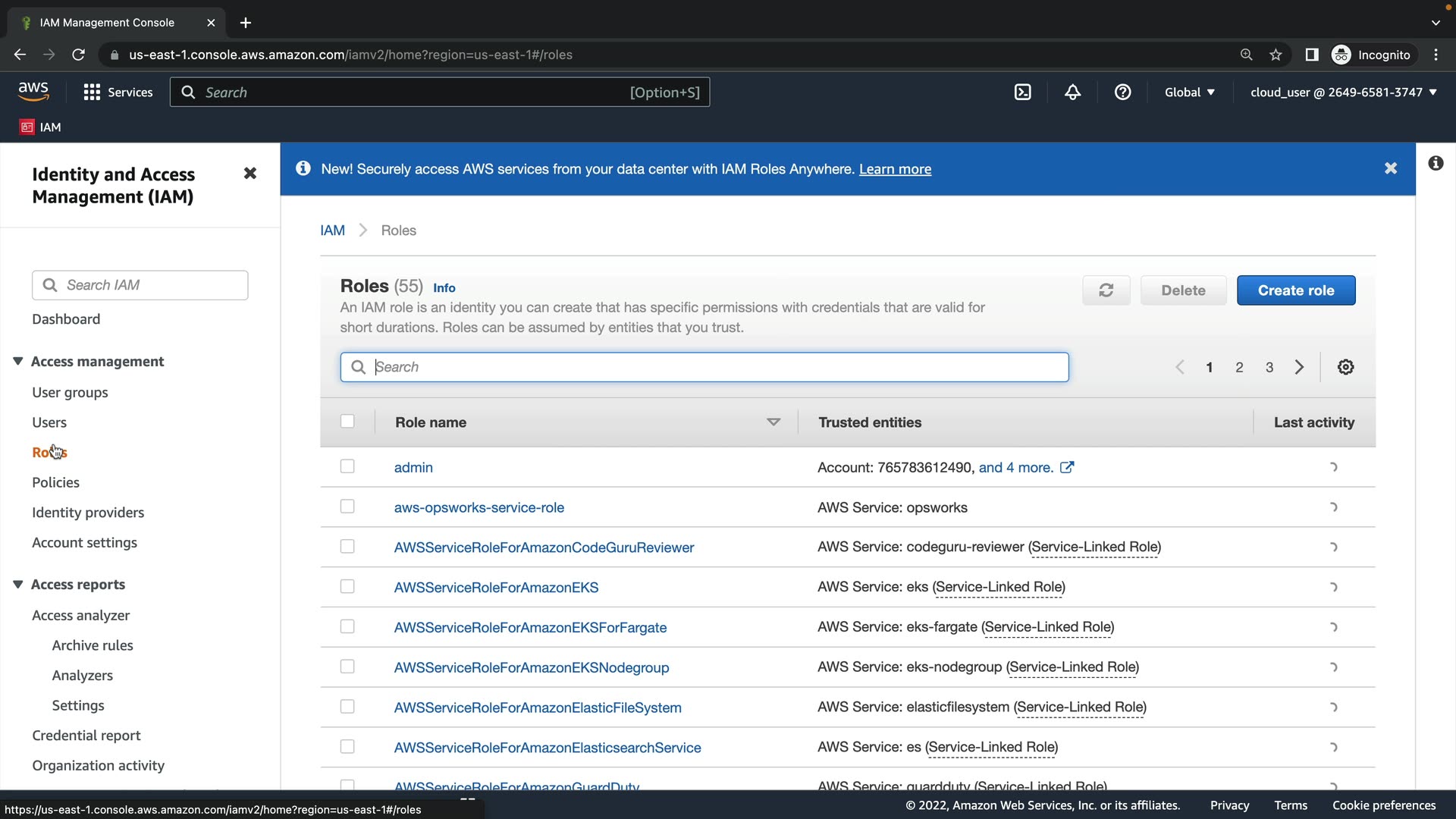
Task: Collapse the Access management section
Action: tap(18, 362)
